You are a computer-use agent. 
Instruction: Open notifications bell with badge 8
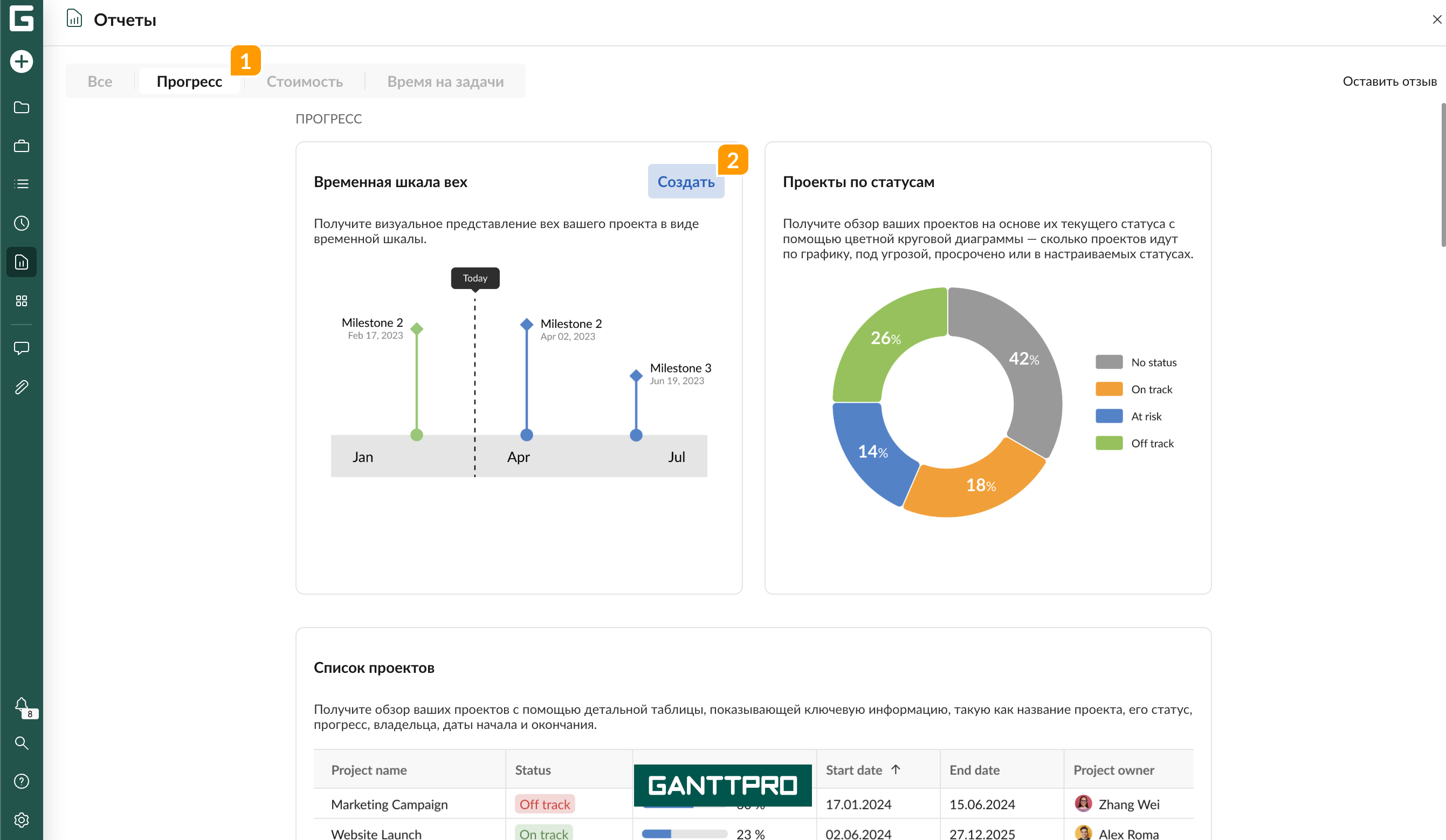point(22,705)
